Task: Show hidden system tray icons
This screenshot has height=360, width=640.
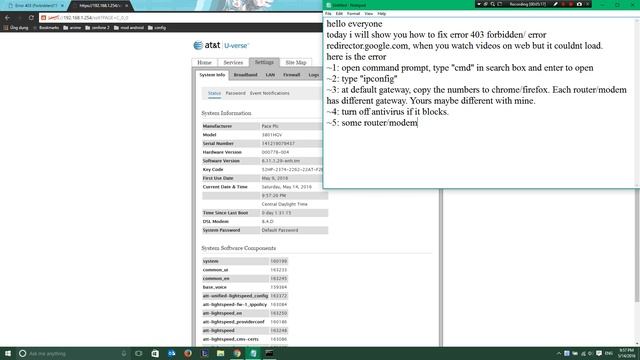Action: point(558,353)
